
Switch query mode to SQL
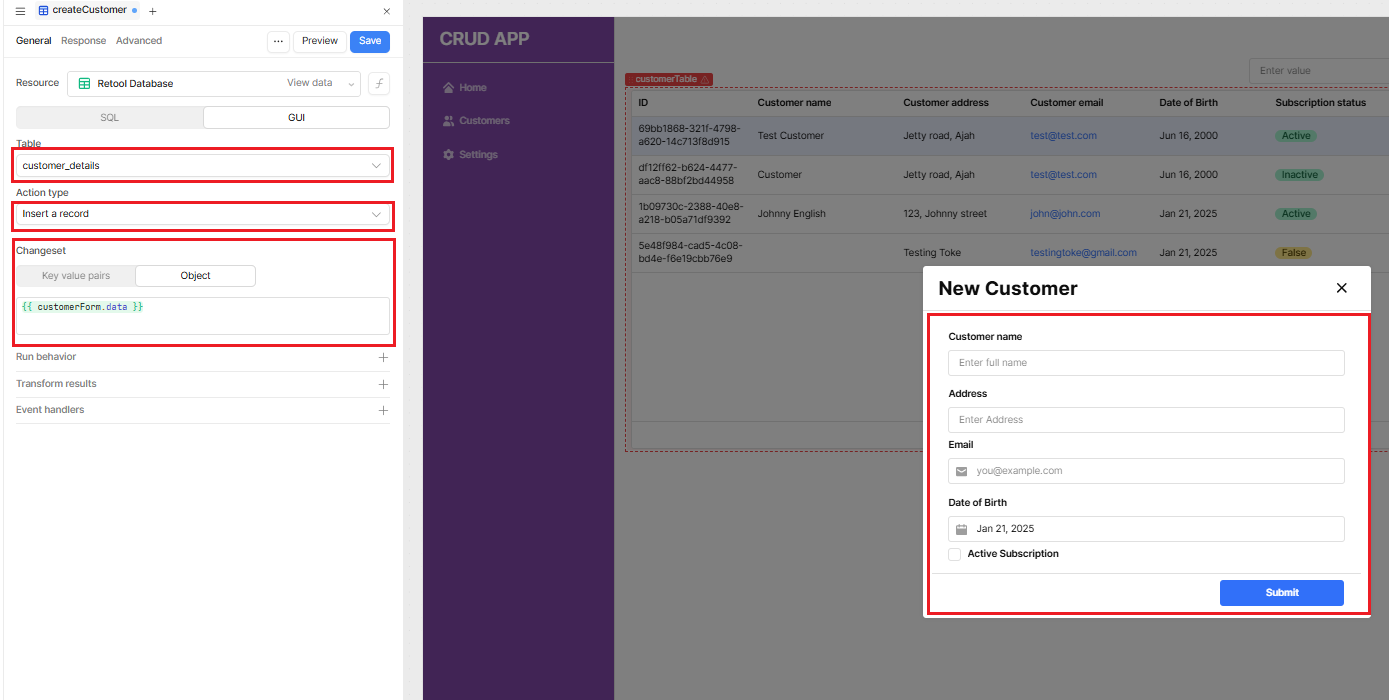tap(110, 117)
